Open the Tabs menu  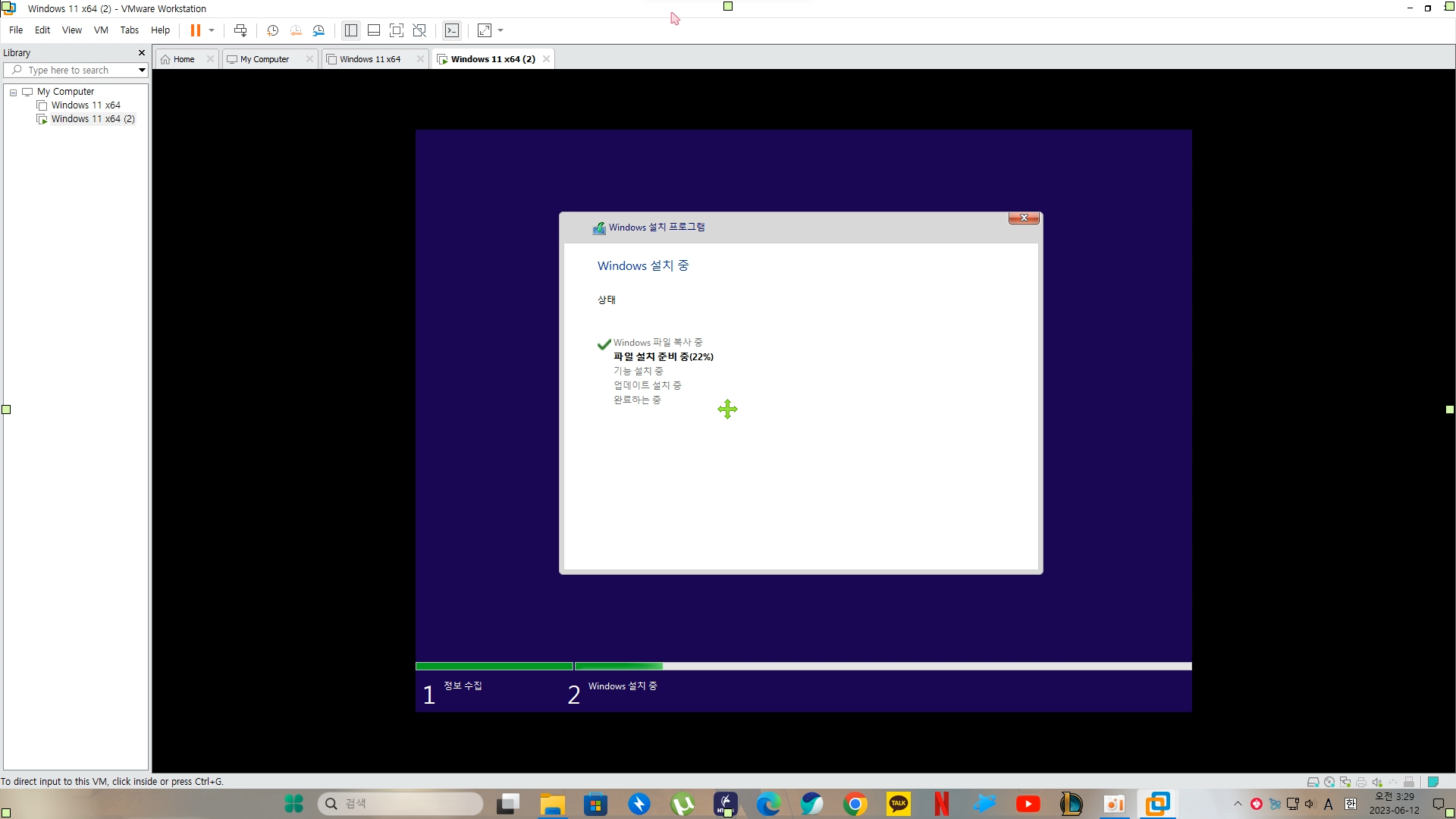[130, 30]
